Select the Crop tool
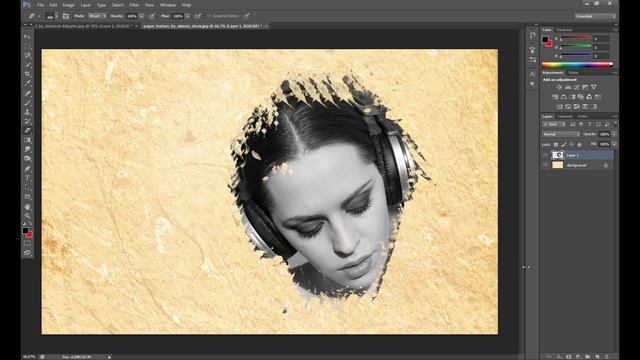Image resolution: width=640 pixels, height=360 pixels. 28,74
